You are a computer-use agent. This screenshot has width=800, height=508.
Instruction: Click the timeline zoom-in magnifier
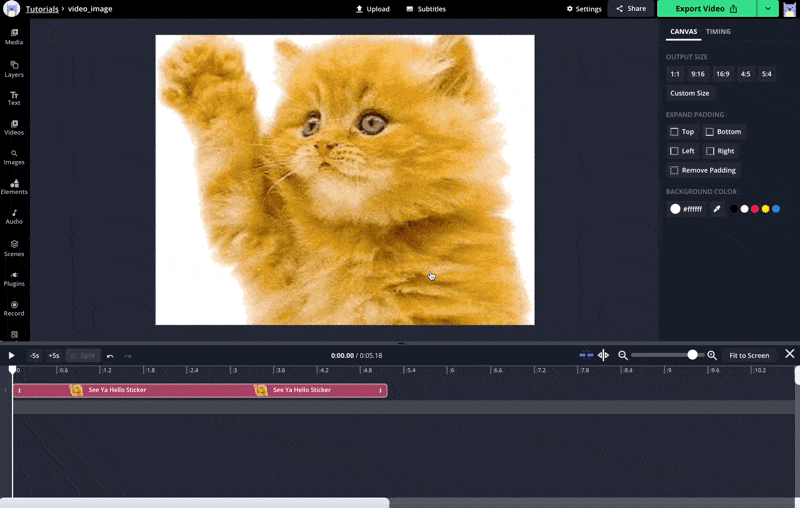click(712, 355)
